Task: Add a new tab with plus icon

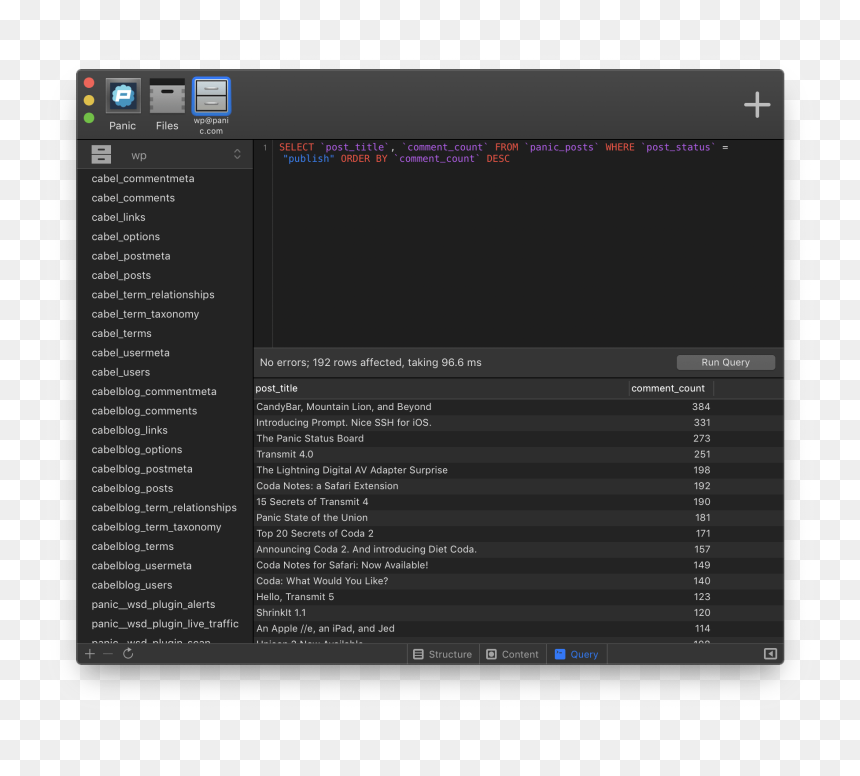Action: coord(757,104)
